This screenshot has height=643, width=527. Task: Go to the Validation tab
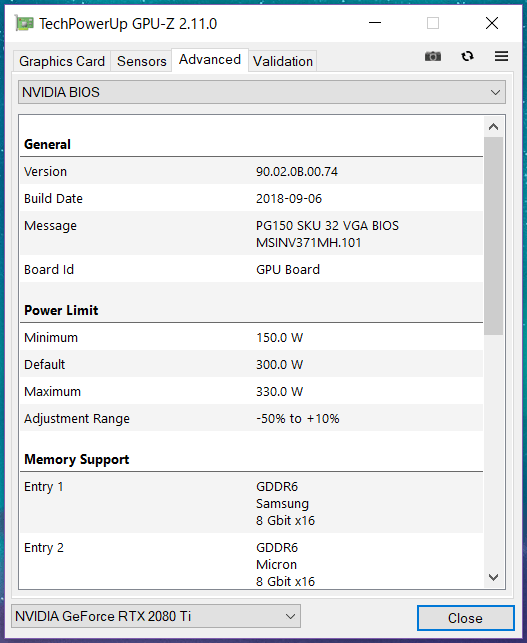[x=283, y=61]
